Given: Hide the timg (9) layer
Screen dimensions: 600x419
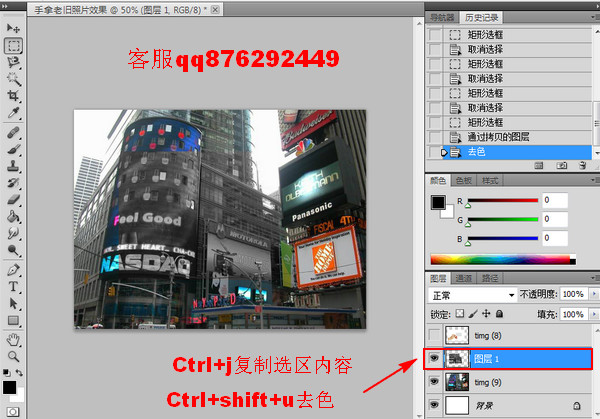Looking at the screenshot, I should point(434,382).
